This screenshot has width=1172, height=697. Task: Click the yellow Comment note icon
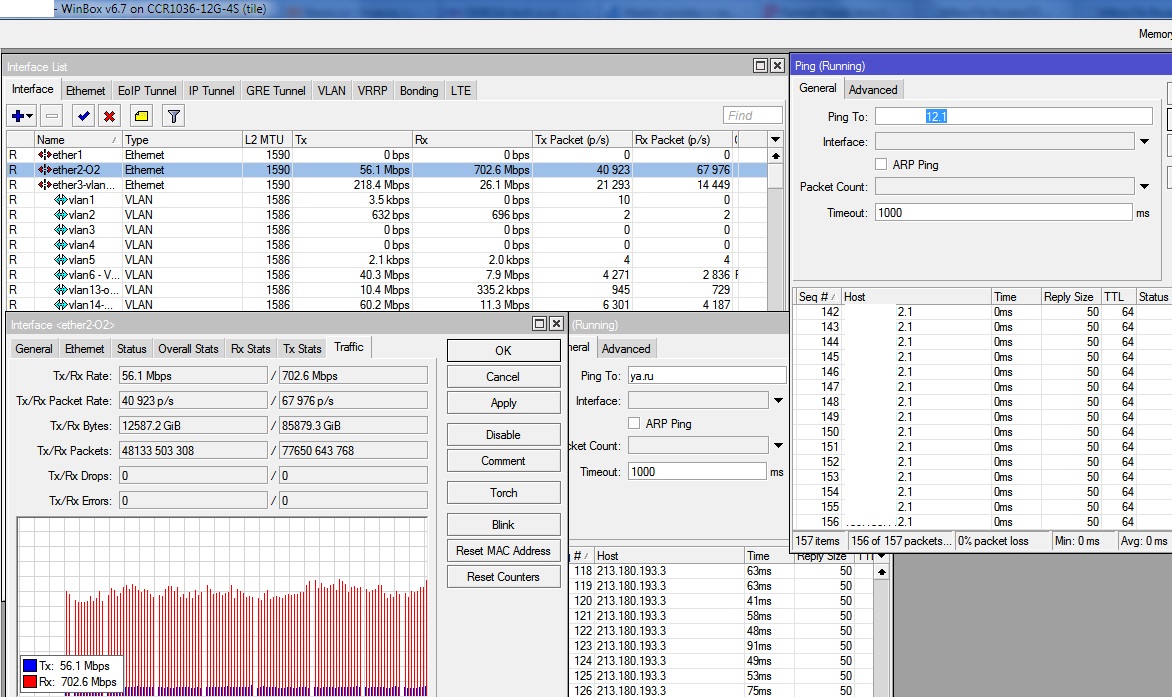point(141,116)
